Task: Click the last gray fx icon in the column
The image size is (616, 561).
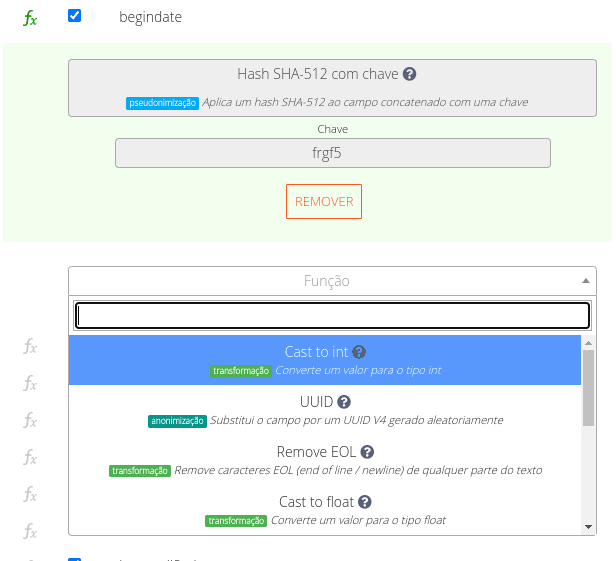Action: click(30, 531)
